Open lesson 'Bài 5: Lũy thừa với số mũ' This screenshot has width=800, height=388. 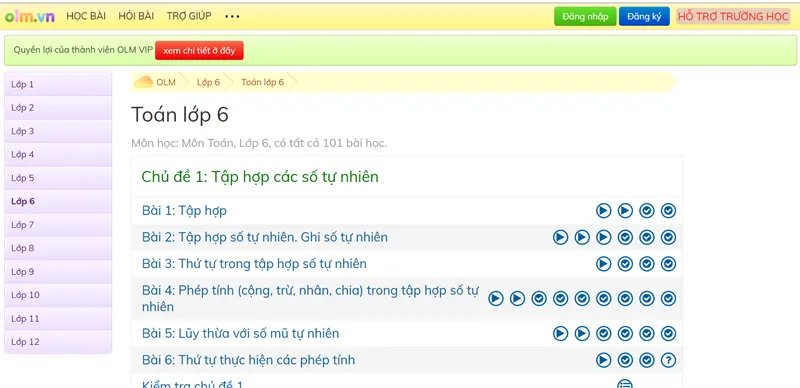tap(240, 333)
